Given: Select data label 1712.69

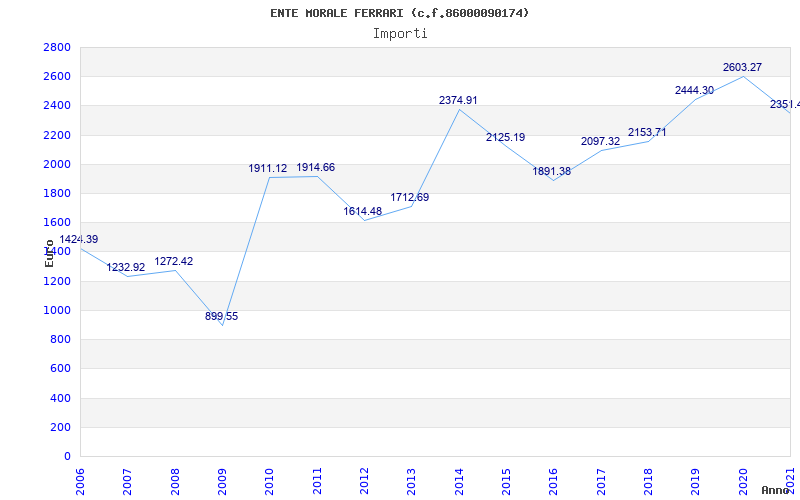Looking at the screenshot, I should [x=410, y=197].
